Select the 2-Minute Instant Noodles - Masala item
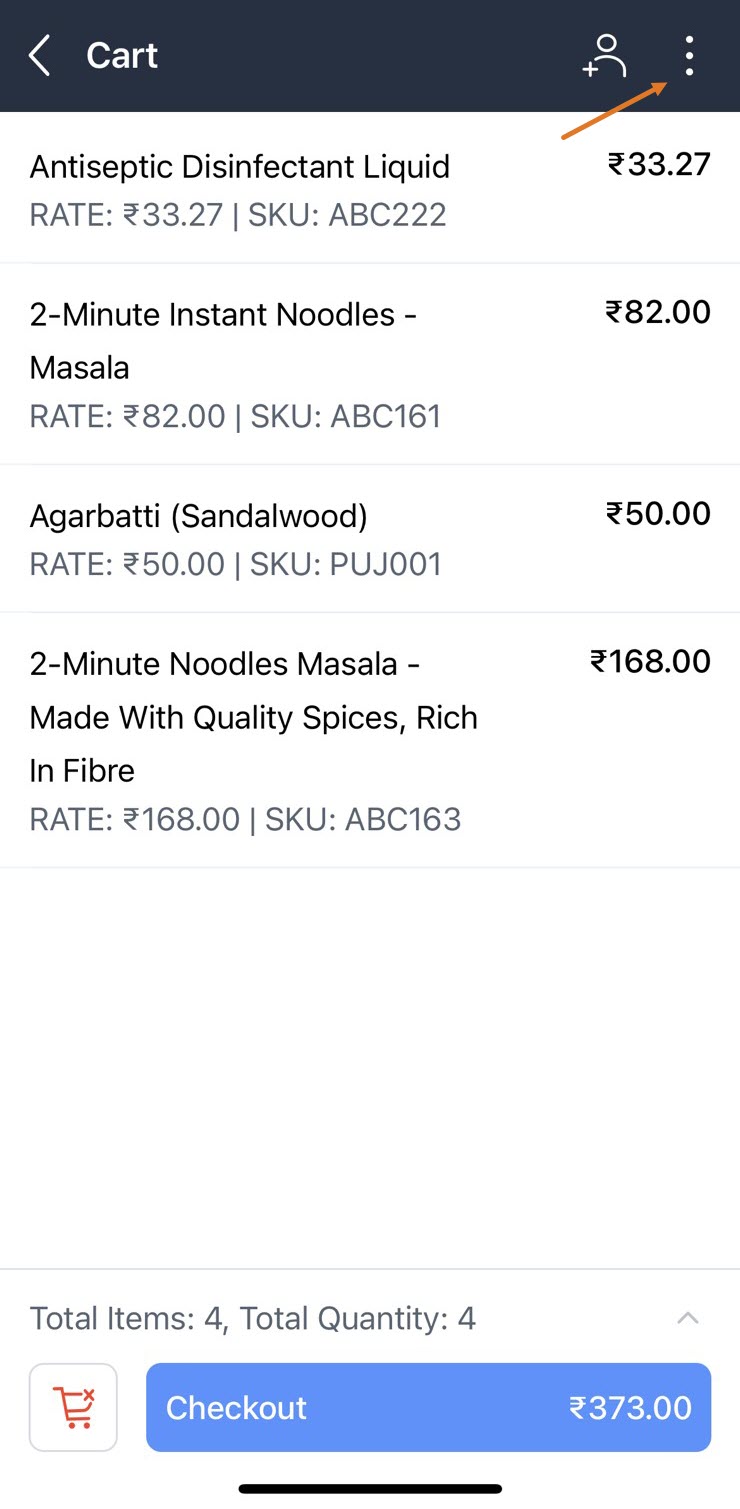The image size is (740, 1509). [223, 340]
